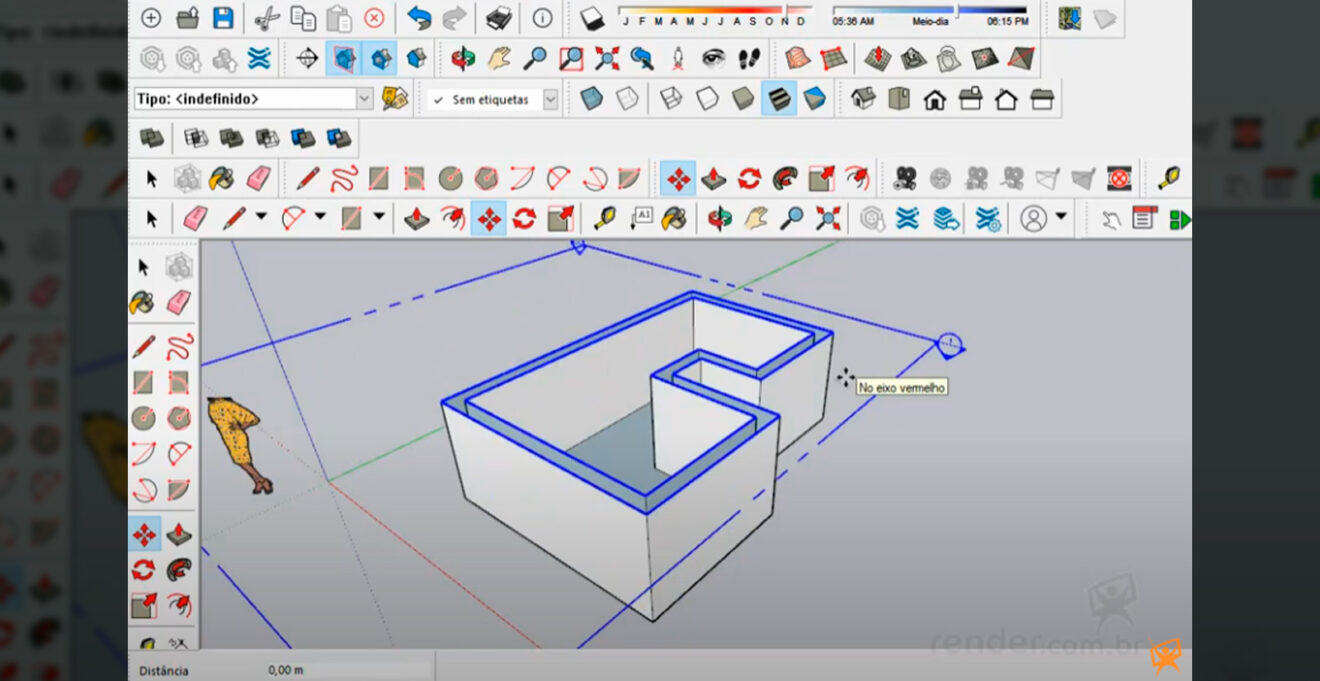Click the Add Location map icon
The image size is (1320, 681).
1069,17
